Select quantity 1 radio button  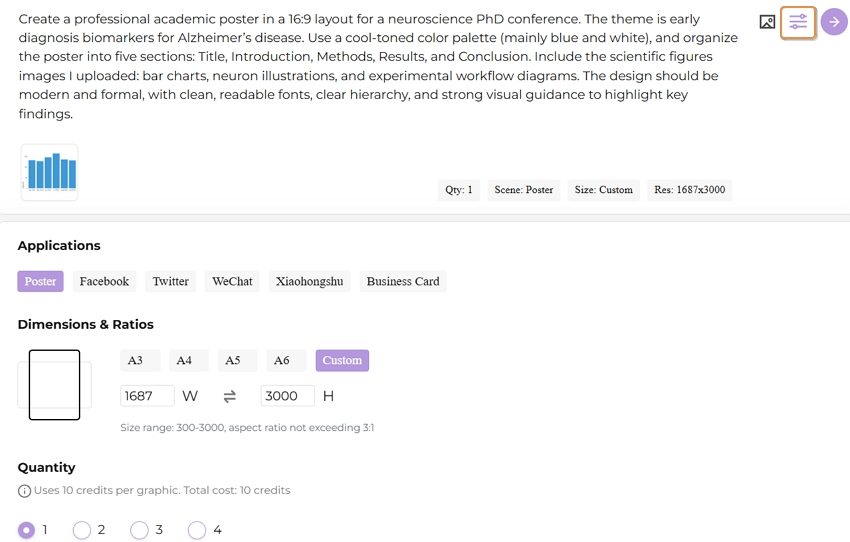[26, 530]
